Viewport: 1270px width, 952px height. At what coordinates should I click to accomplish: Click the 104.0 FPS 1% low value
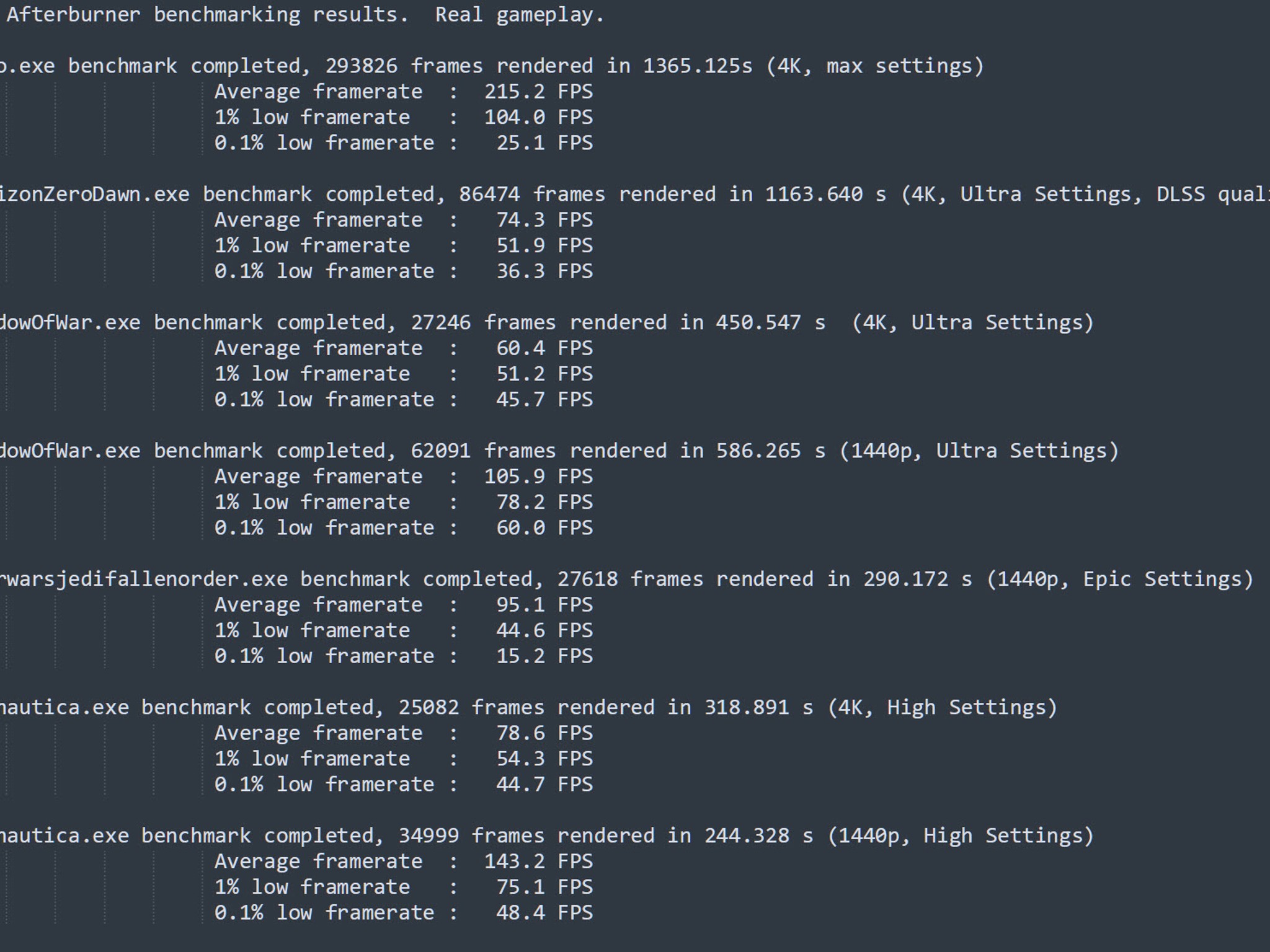point(538,117)
